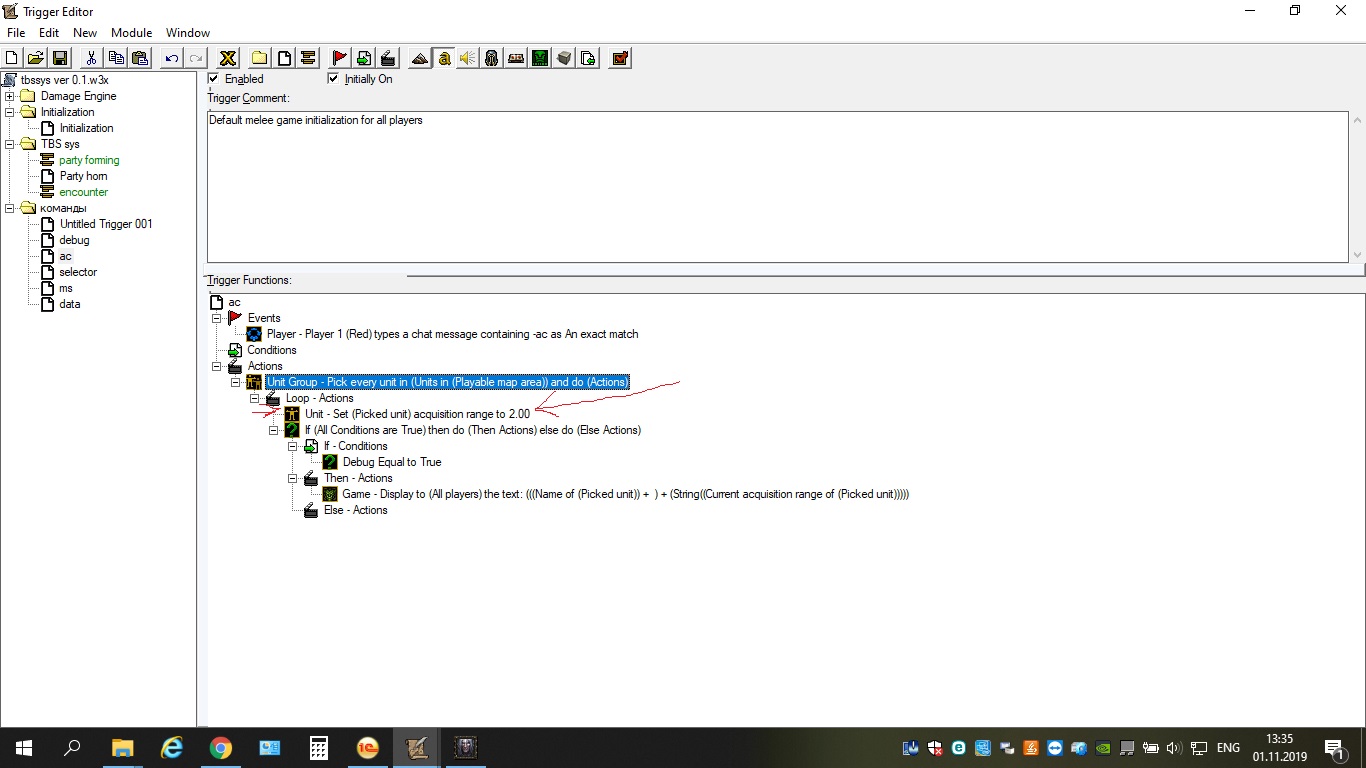Open the Window menu
Screen dimensions: 1366x768
(188, 33)
